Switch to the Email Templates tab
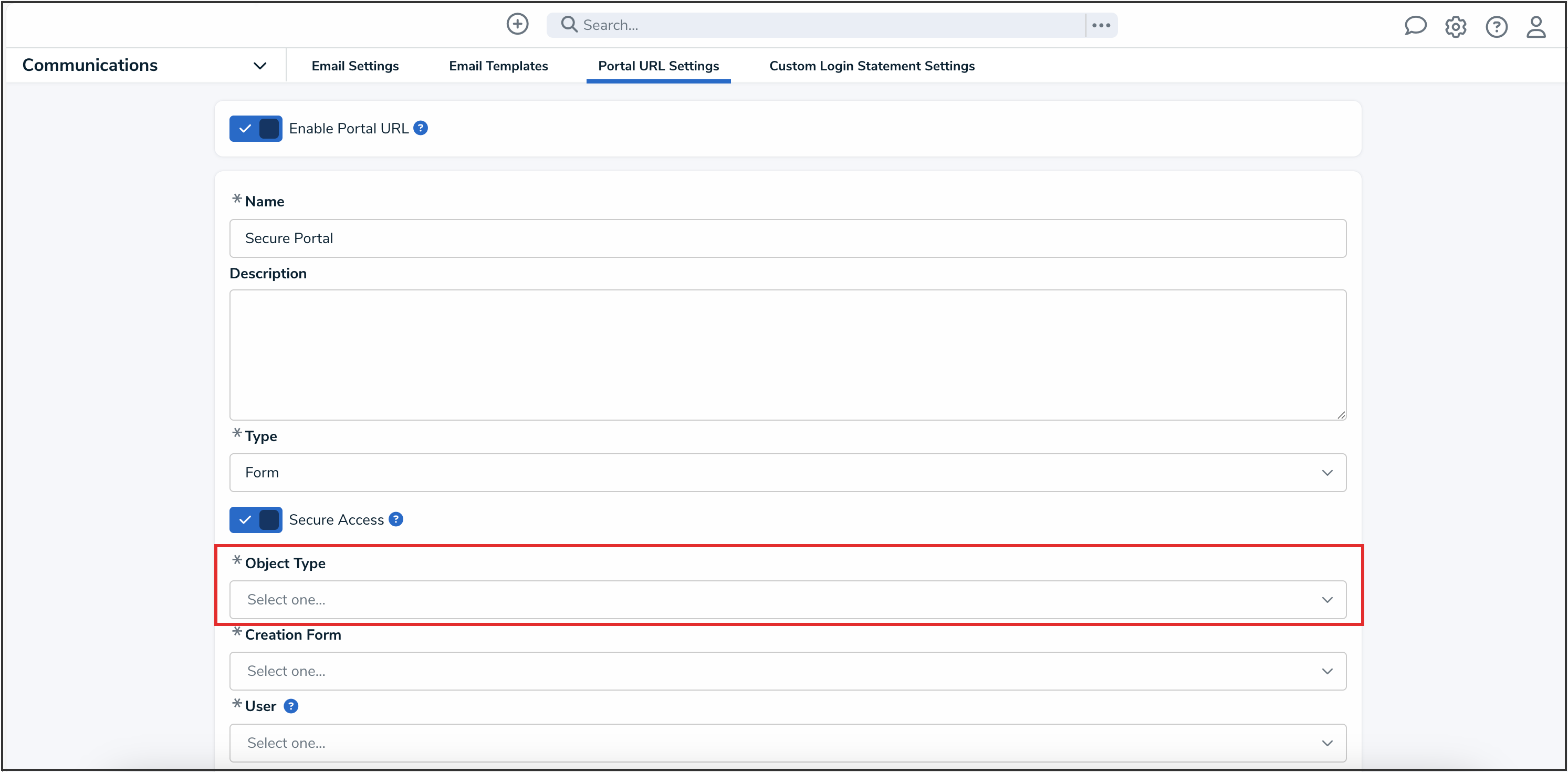The height and width of the screenshot is (772, 1568). coord(498,66)
